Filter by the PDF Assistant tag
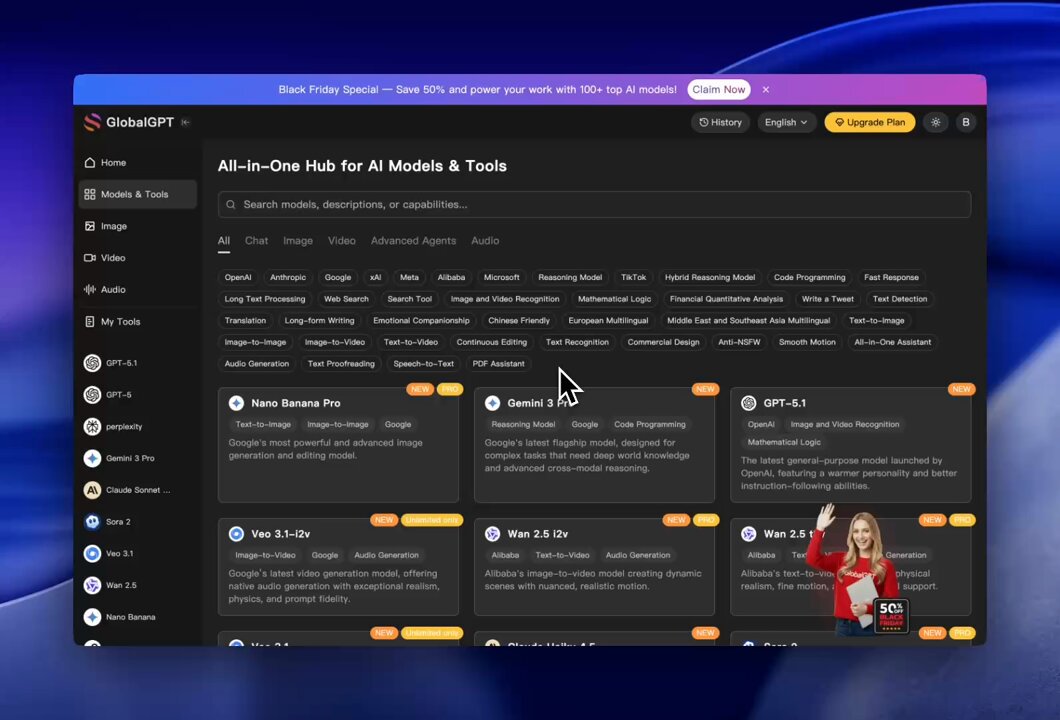The width and height of the screenshot is (1060, 720). click(498, 364)
